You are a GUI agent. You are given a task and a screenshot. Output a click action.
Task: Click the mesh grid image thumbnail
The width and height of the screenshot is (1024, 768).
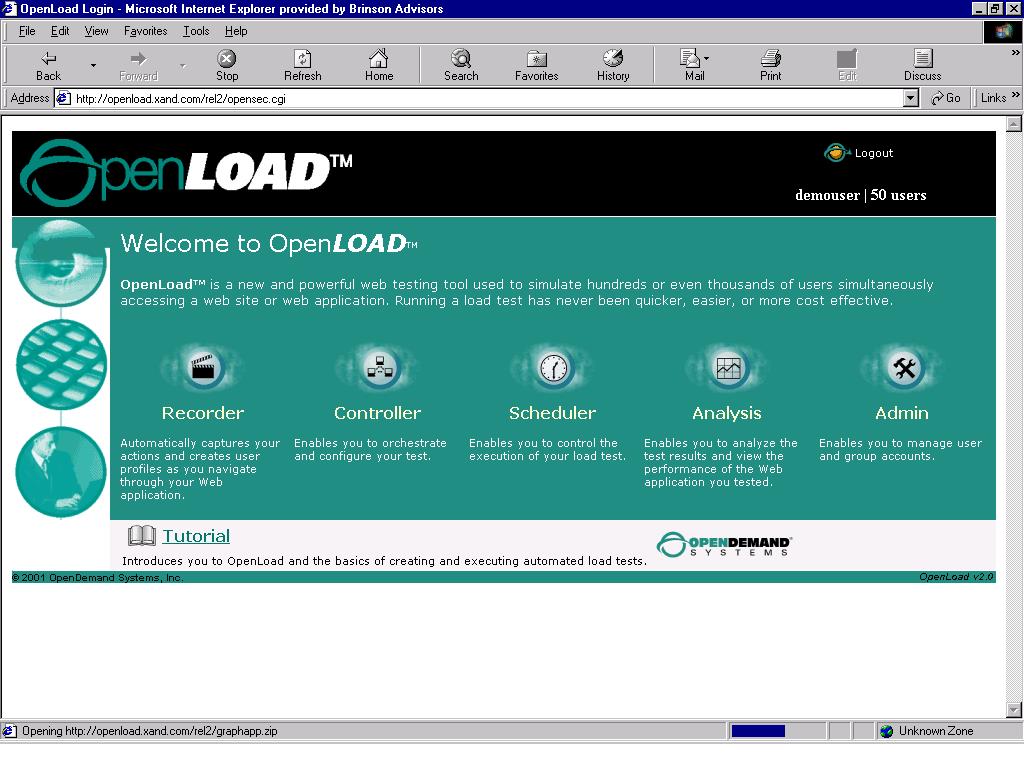61,364
